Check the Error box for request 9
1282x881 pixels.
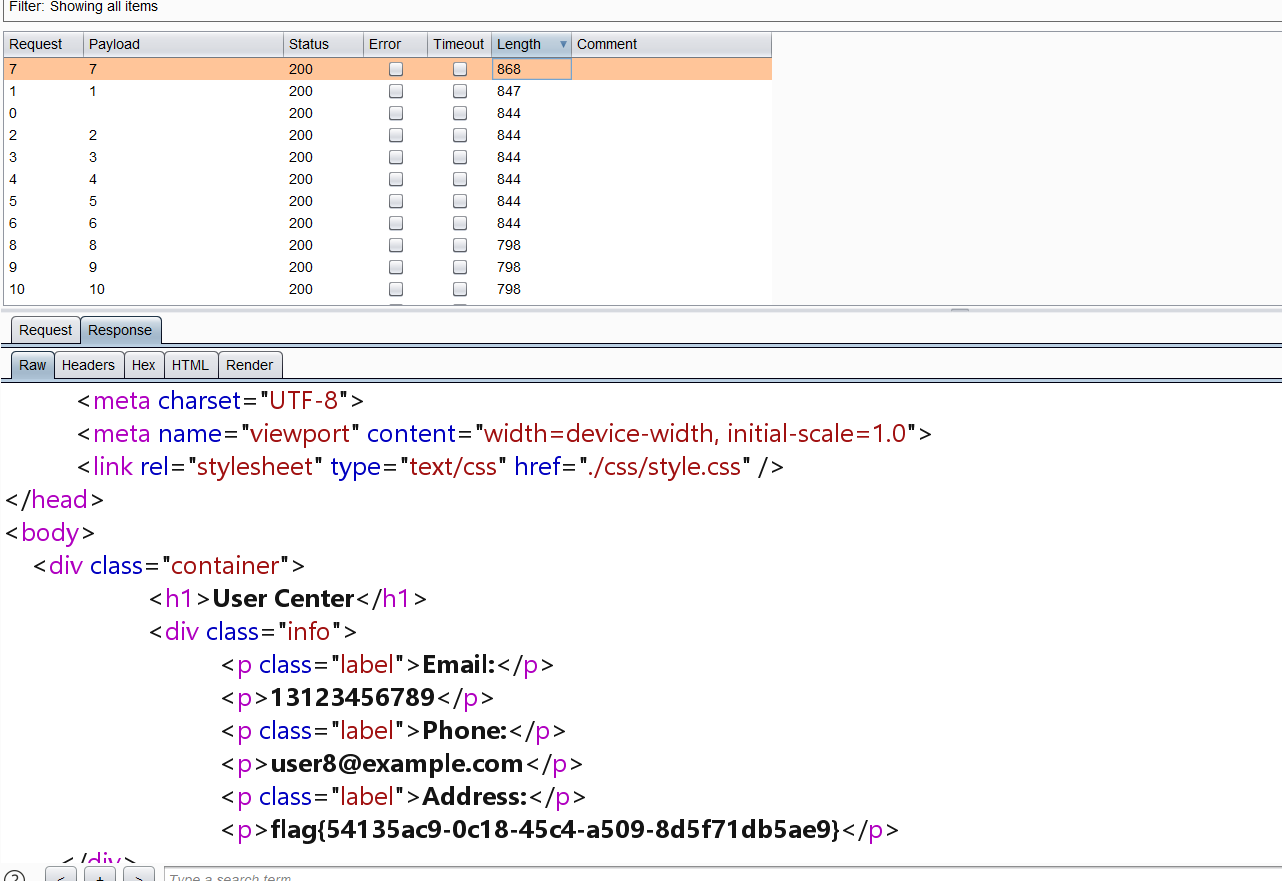(396, 267)
